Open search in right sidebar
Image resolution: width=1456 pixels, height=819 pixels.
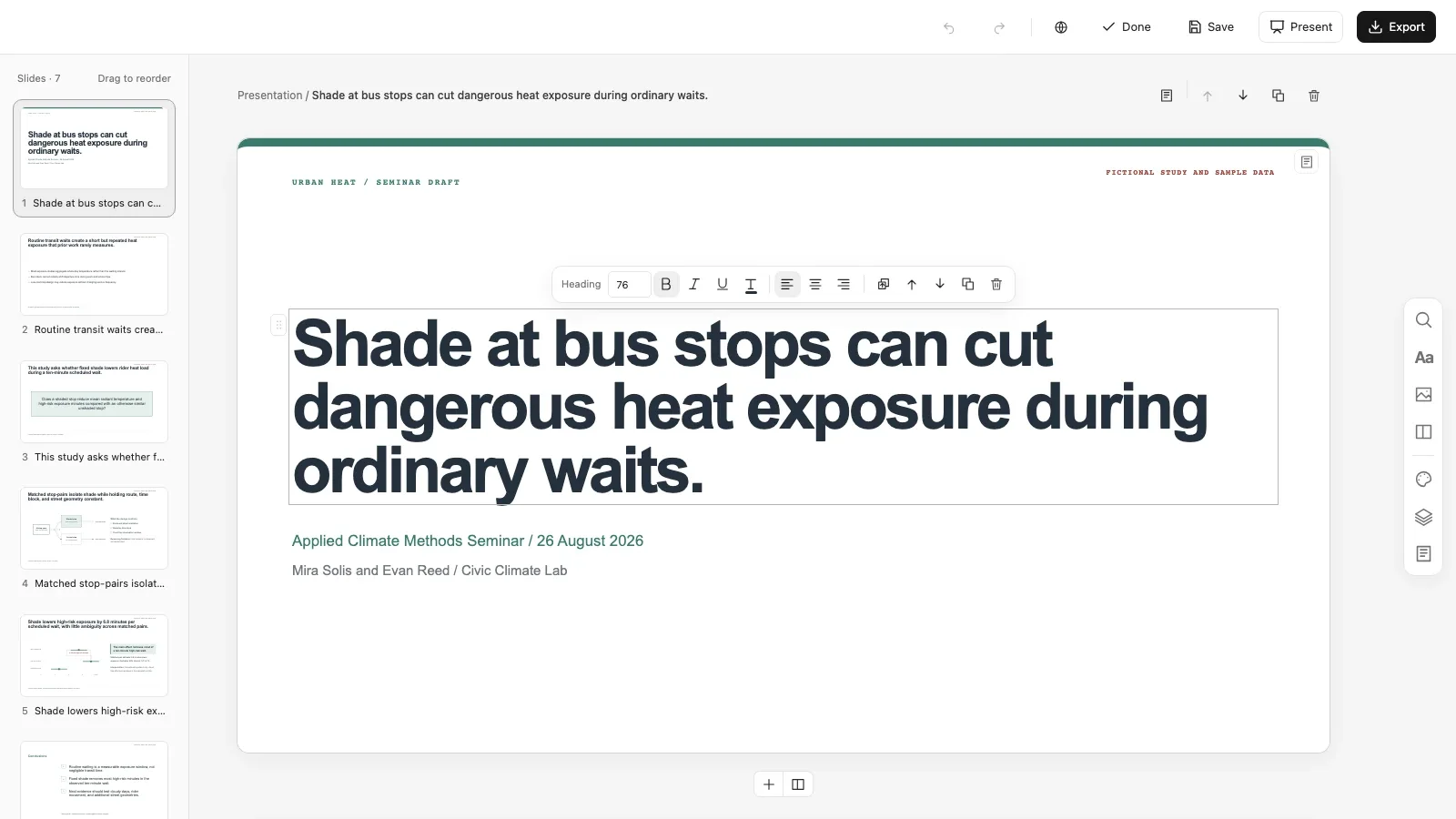pyautogui.click(x=1424, y=320)
